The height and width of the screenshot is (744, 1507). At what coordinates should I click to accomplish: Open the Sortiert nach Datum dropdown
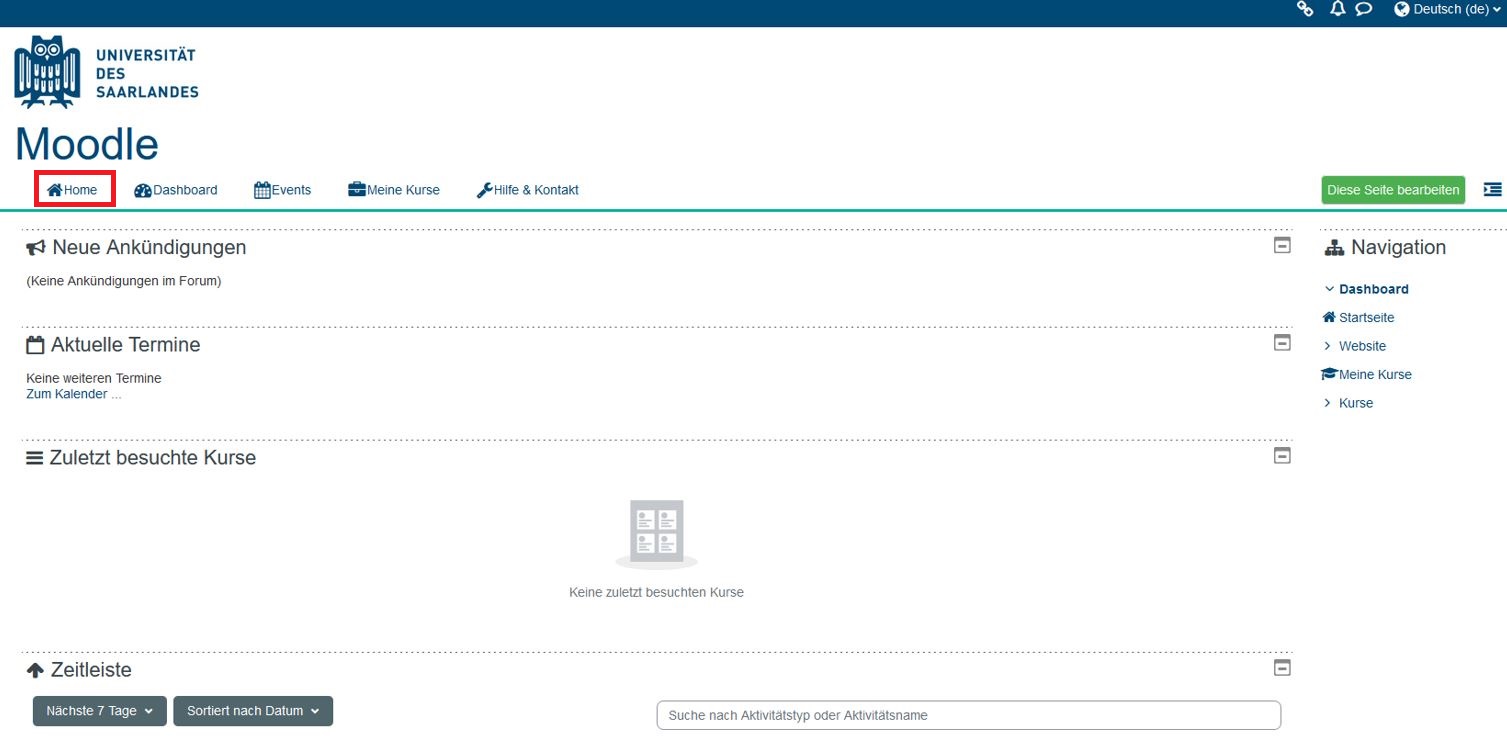coord(253,711)
